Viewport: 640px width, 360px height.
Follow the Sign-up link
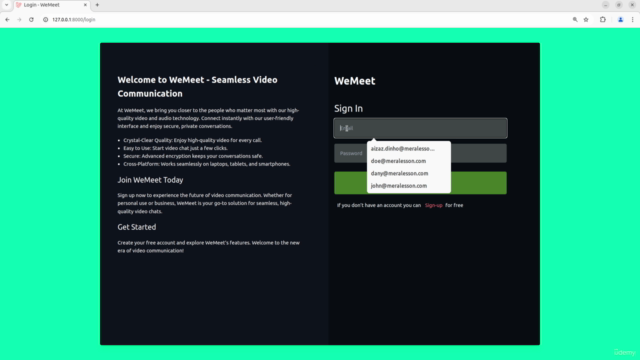point(433,205)
